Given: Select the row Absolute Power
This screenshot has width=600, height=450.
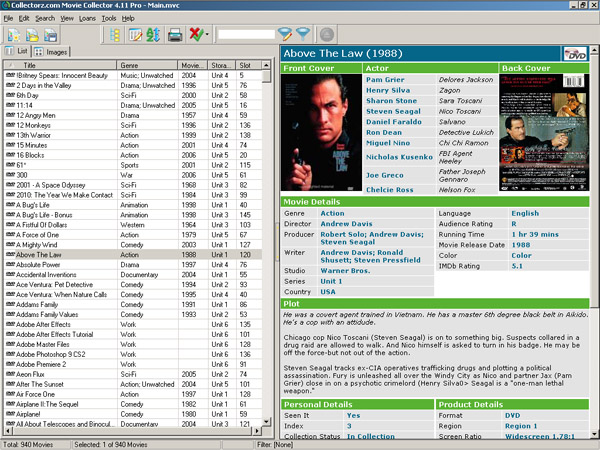Looking at the screenshot, I should pos(133,264).
